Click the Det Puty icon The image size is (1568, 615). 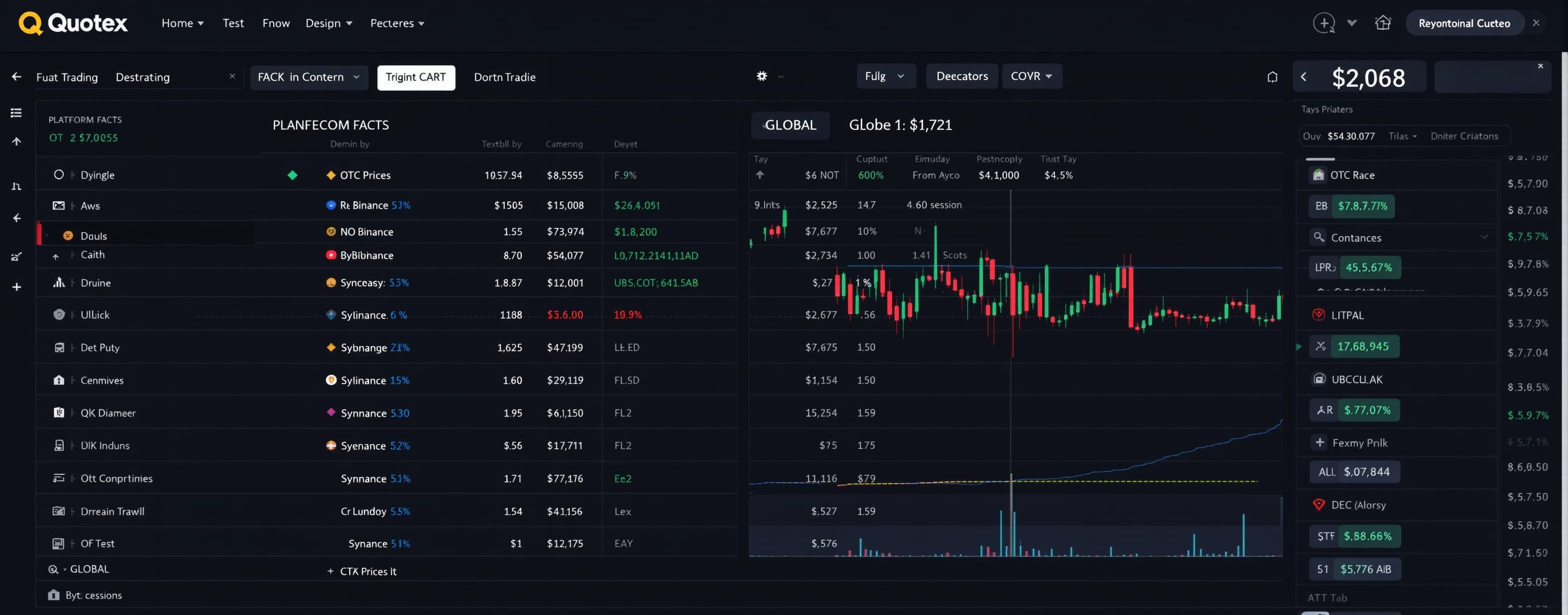(59, 347)
